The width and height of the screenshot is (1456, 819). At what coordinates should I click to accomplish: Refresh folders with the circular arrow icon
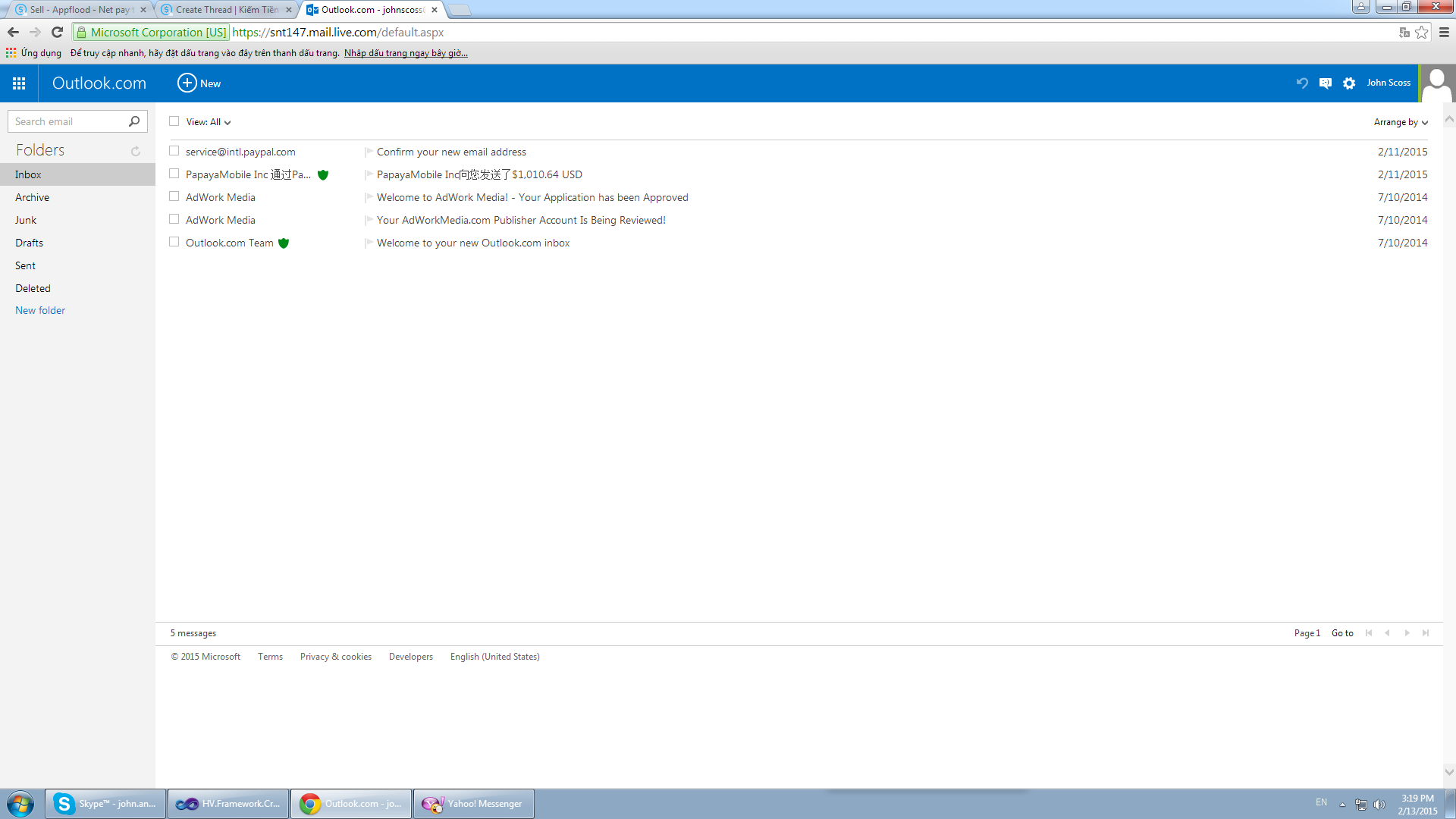coord(136,151)
